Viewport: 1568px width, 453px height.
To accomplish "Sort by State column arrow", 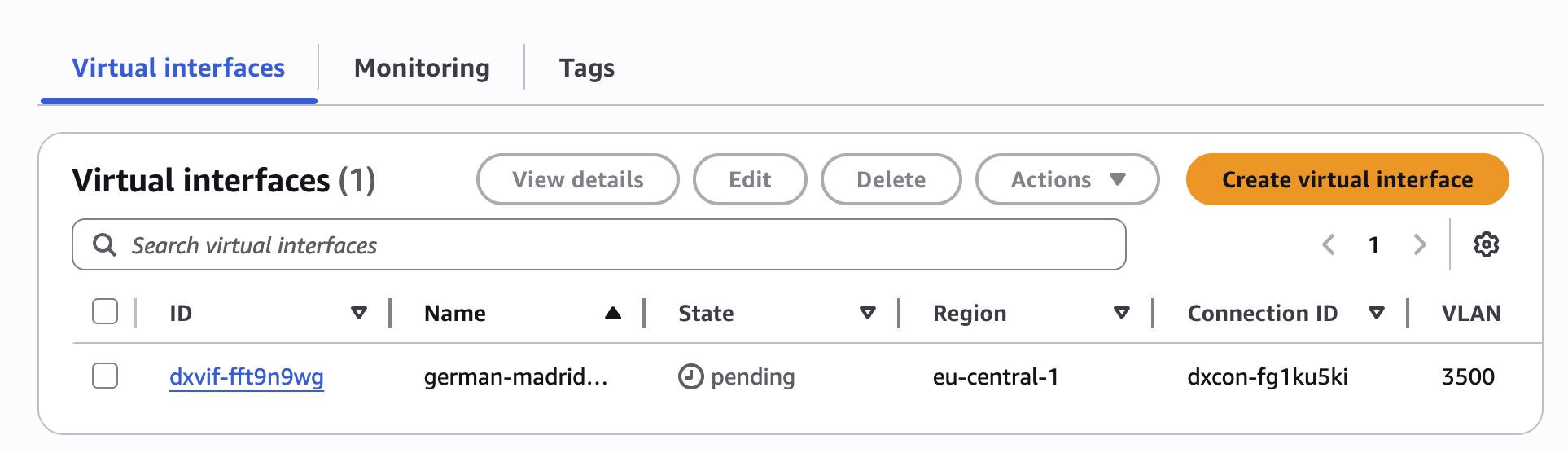I will (868, 314).
